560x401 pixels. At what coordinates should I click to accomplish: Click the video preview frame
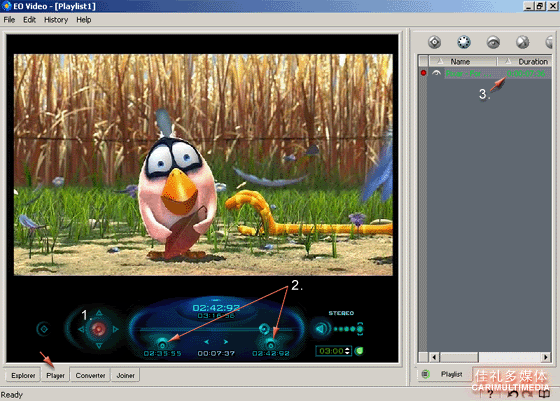point(203,165)
